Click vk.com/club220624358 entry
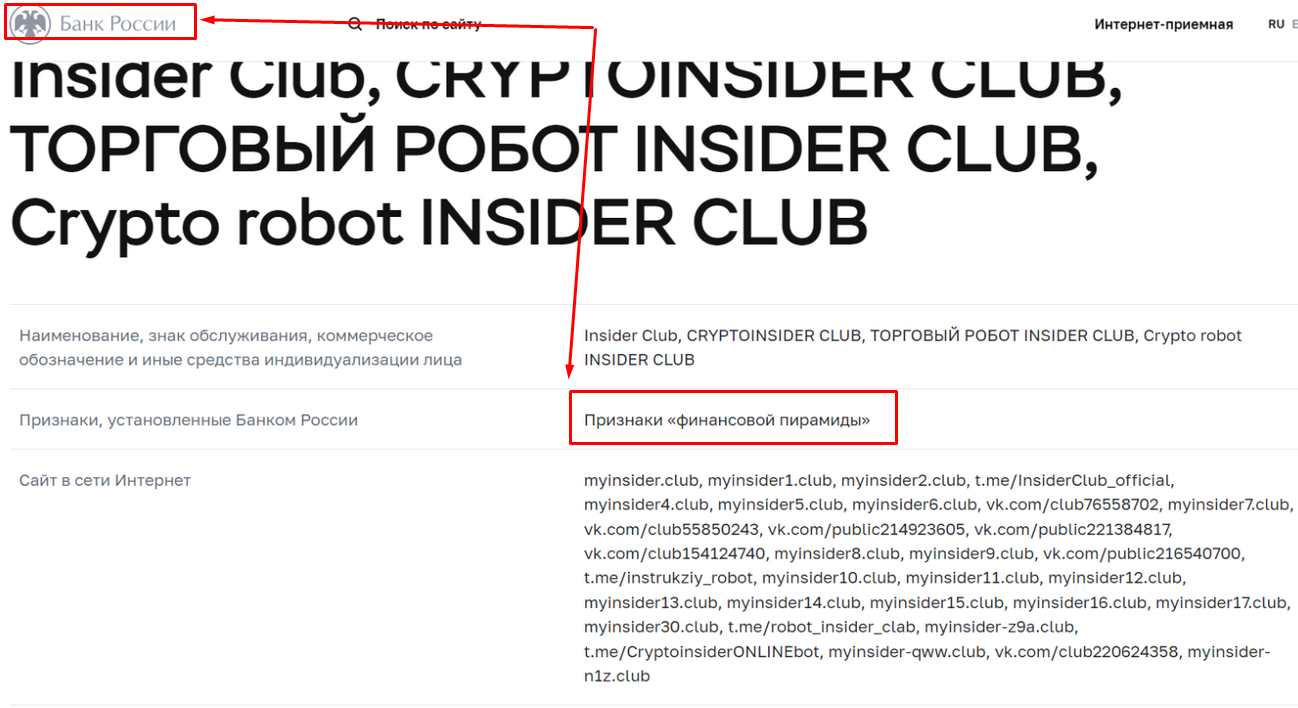Screen dimensions: 1298x708 [x=1087, y=653]
